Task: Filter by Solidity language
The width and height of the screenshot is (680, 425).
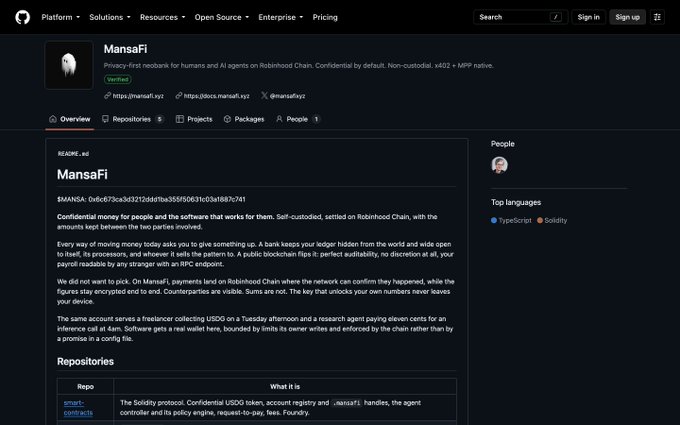Action: click(552, 220)
